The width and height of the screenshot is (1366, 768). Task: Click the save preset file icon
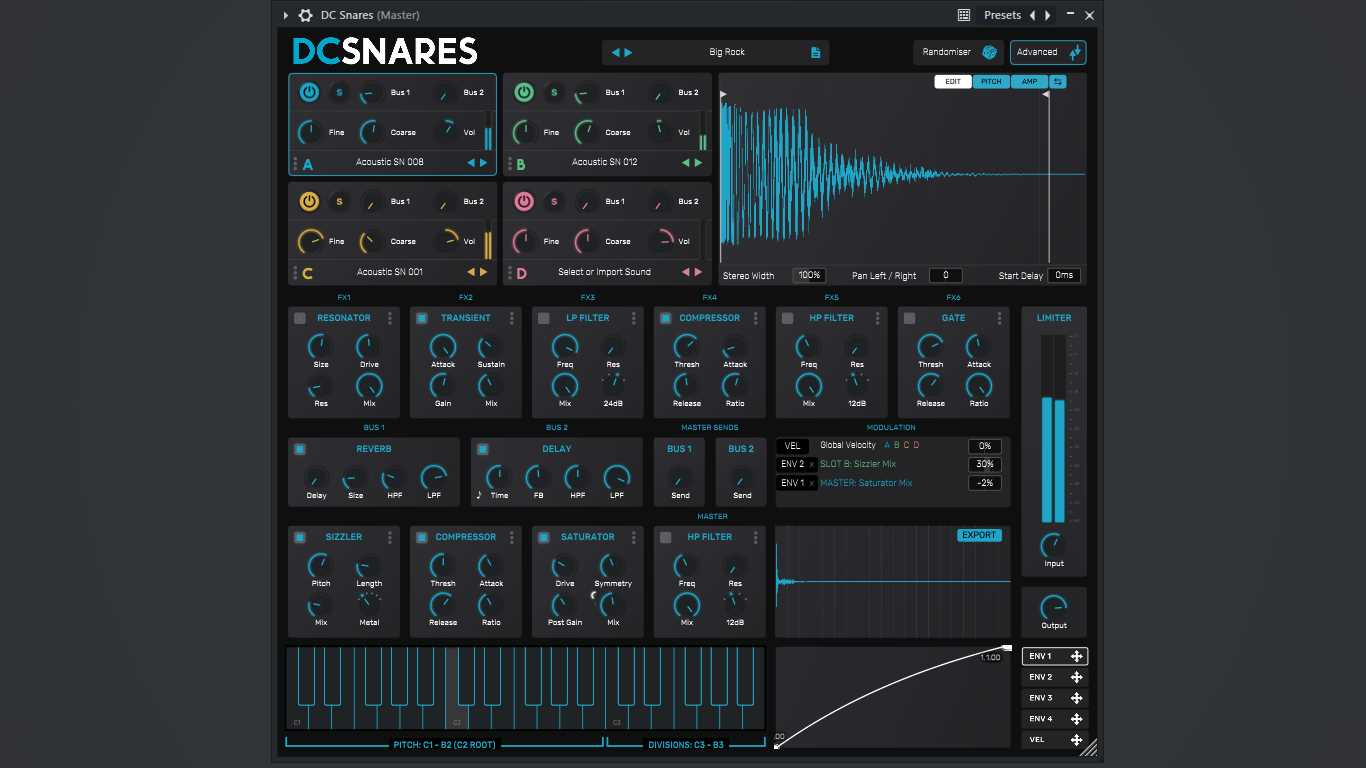coord(816,52)
